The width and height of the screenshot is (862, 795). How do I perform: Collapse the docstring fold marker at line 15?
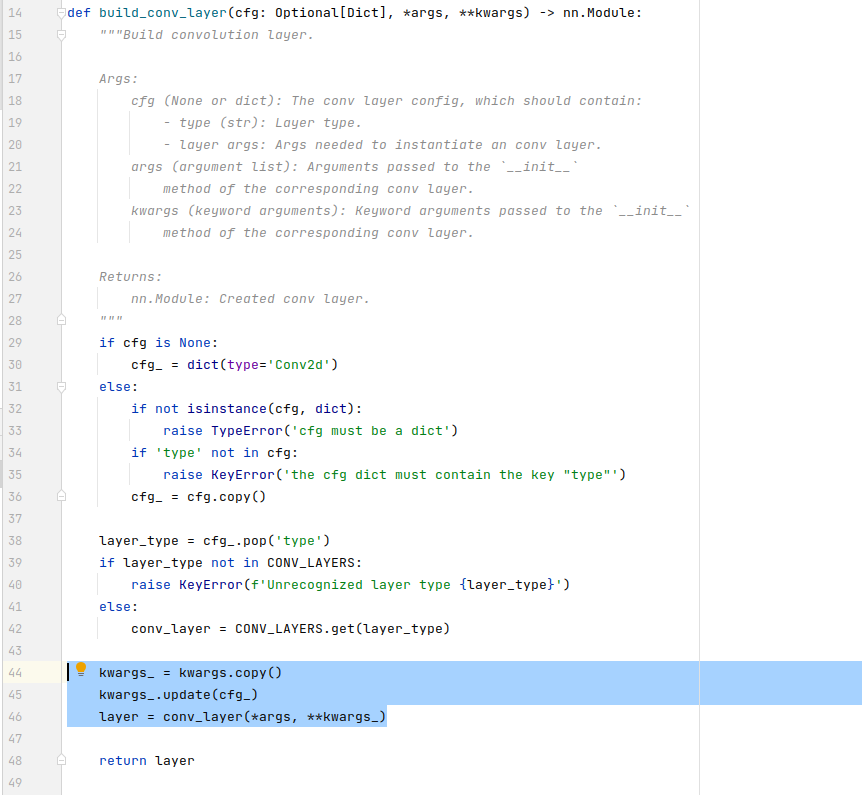62,35
